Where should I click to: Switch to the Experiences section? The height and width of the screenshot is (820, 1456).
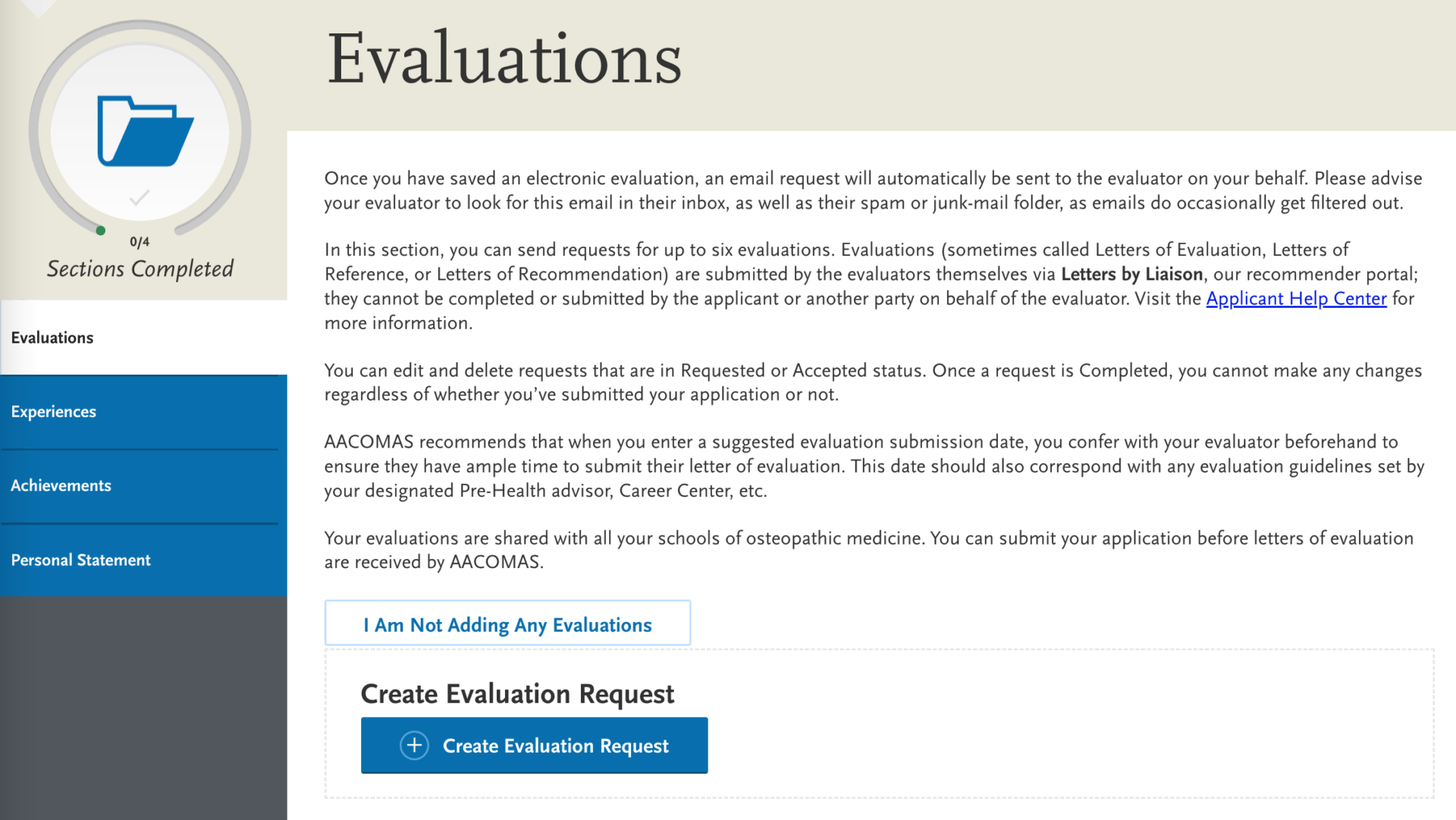point(53,411)
